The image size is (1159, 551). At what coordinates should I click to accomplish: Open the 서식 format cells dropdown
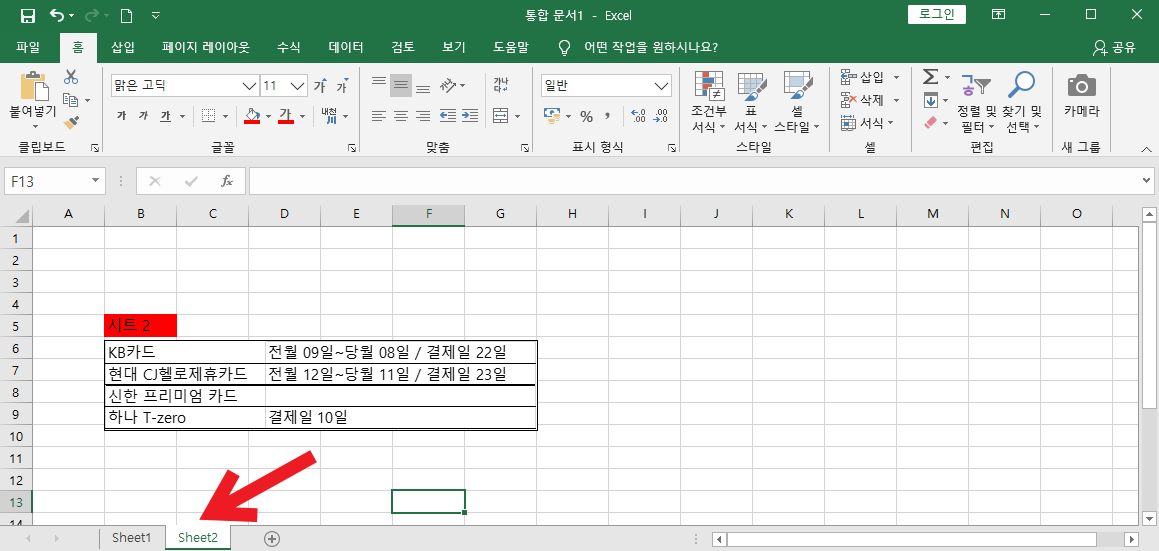pos(890,123)
